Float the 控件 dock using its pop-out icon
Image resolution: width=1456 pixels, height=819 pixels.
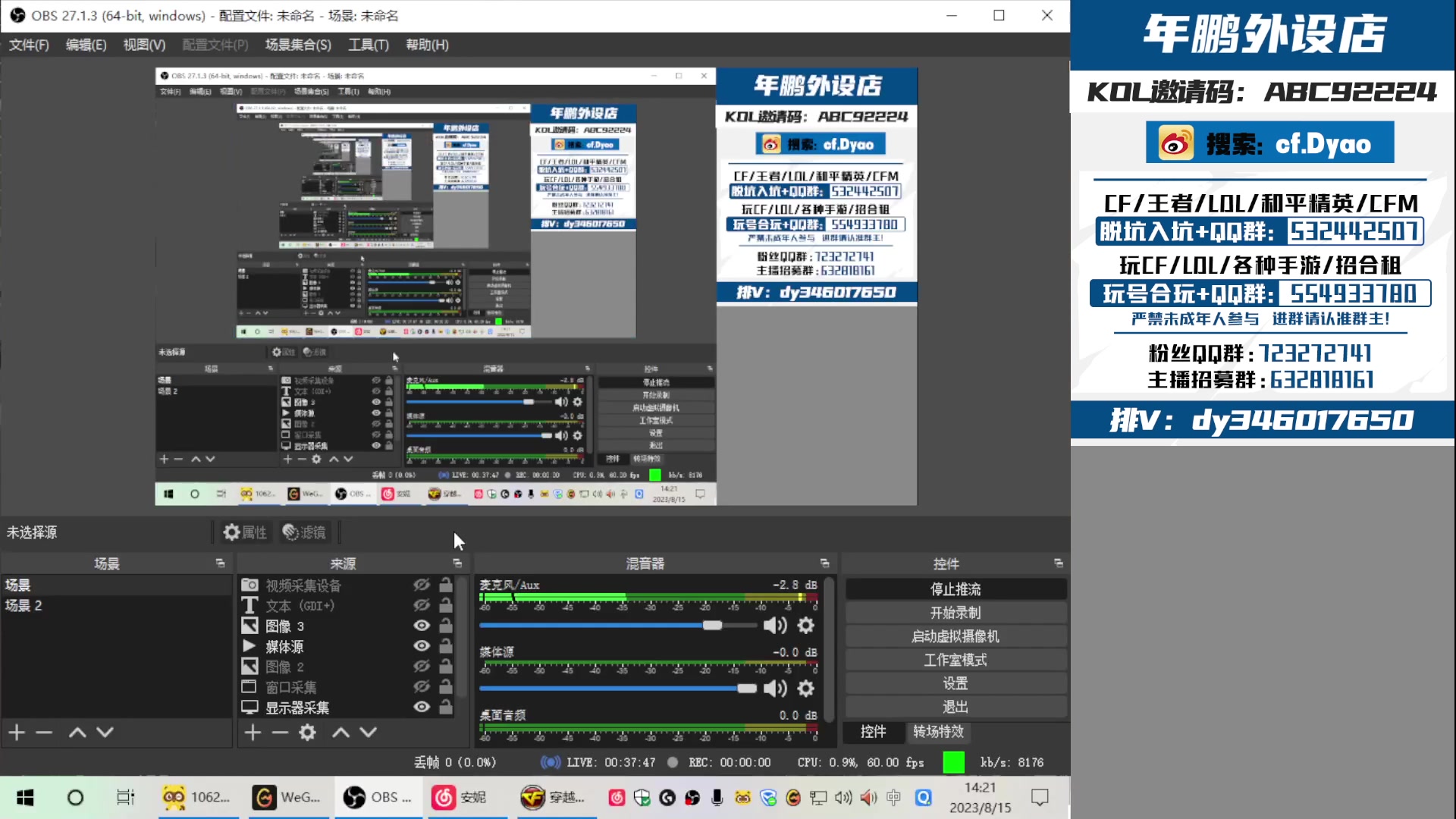(1058, 563)
